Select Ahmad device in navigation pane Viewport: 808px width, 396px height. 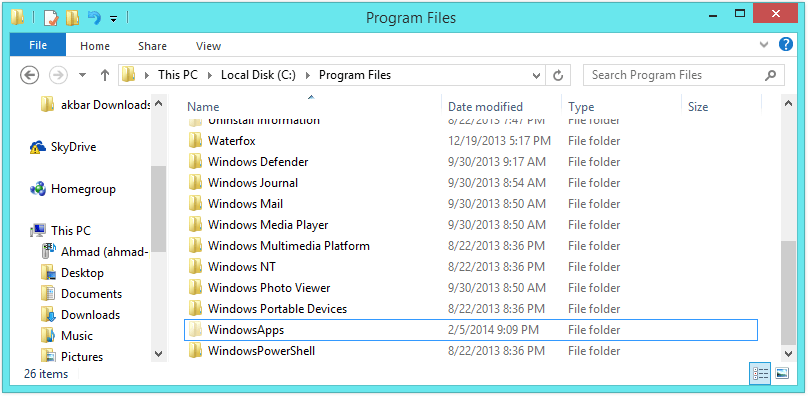click(x=95, y=252)
